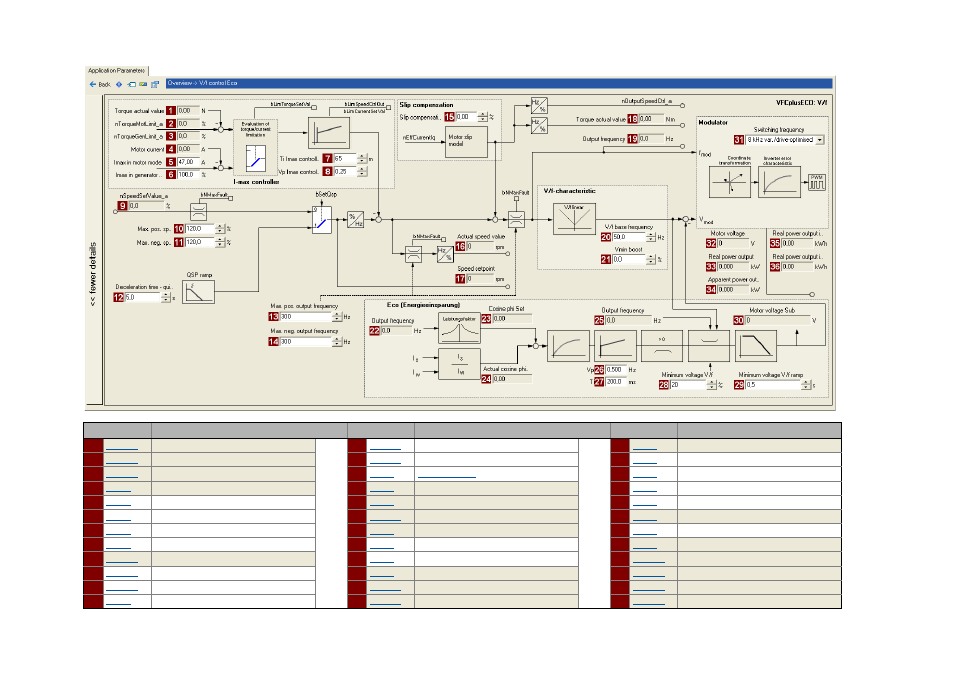Viewport: 954px width, 674px height.
Task: Click the Is/Iw divider block
Action: [x=459, y=364]
